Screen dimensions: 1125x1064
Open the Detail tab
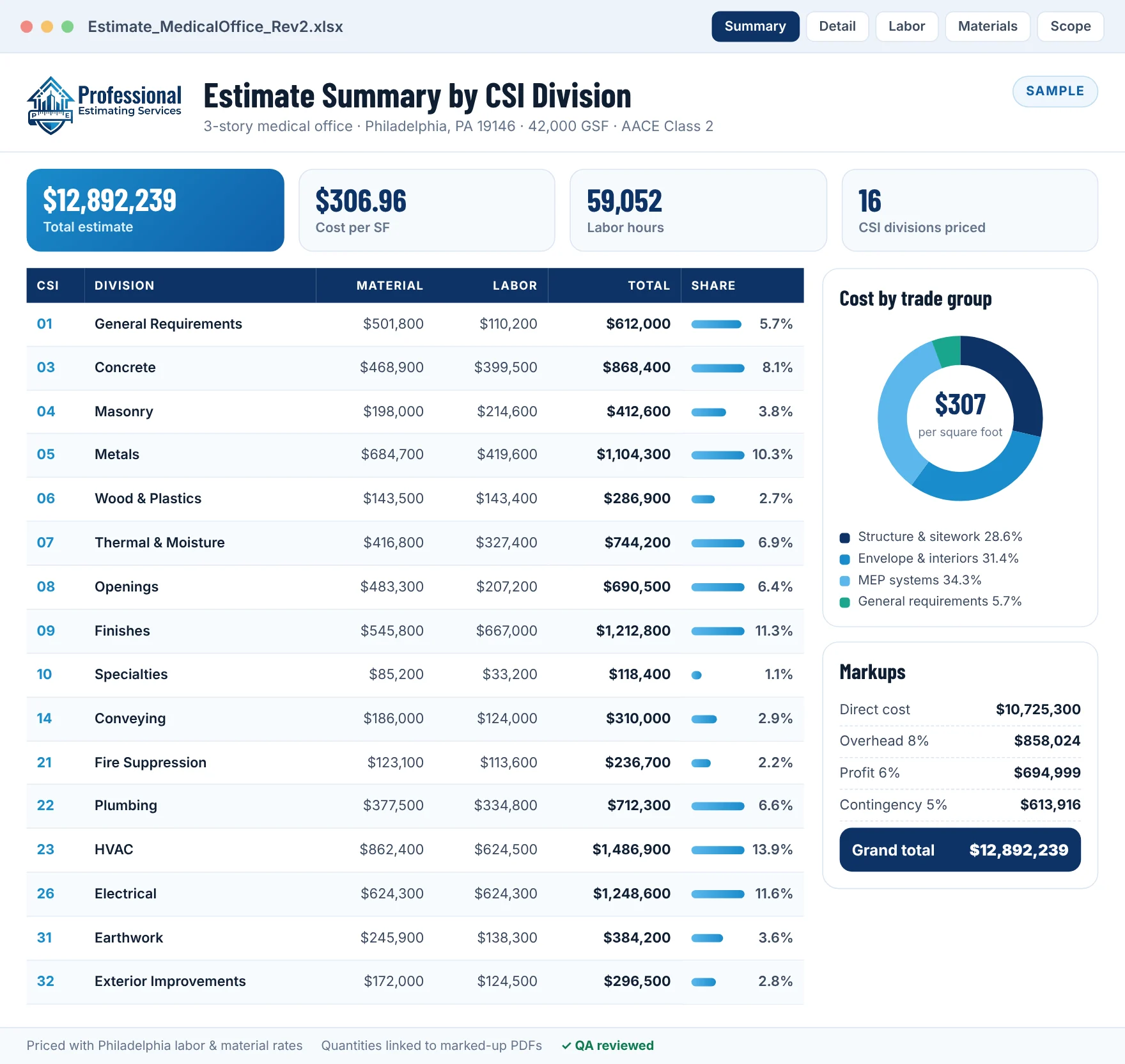tap(837, 26)
